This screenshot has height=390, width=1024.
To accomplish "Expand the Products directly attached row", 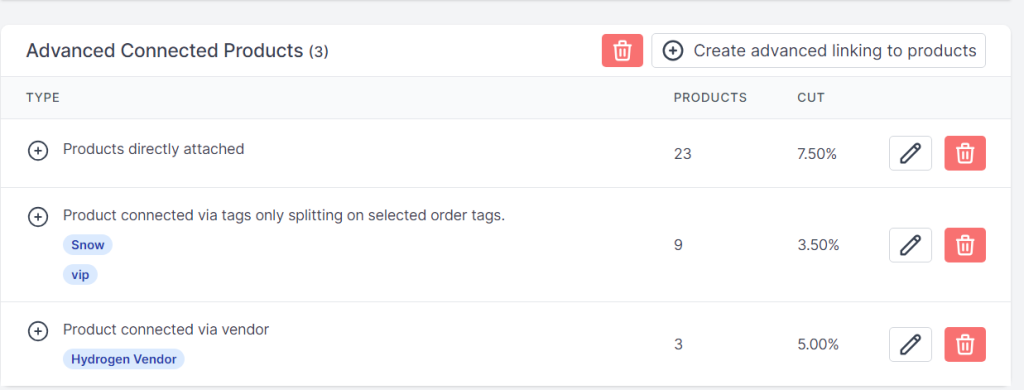I will [38, 151].
